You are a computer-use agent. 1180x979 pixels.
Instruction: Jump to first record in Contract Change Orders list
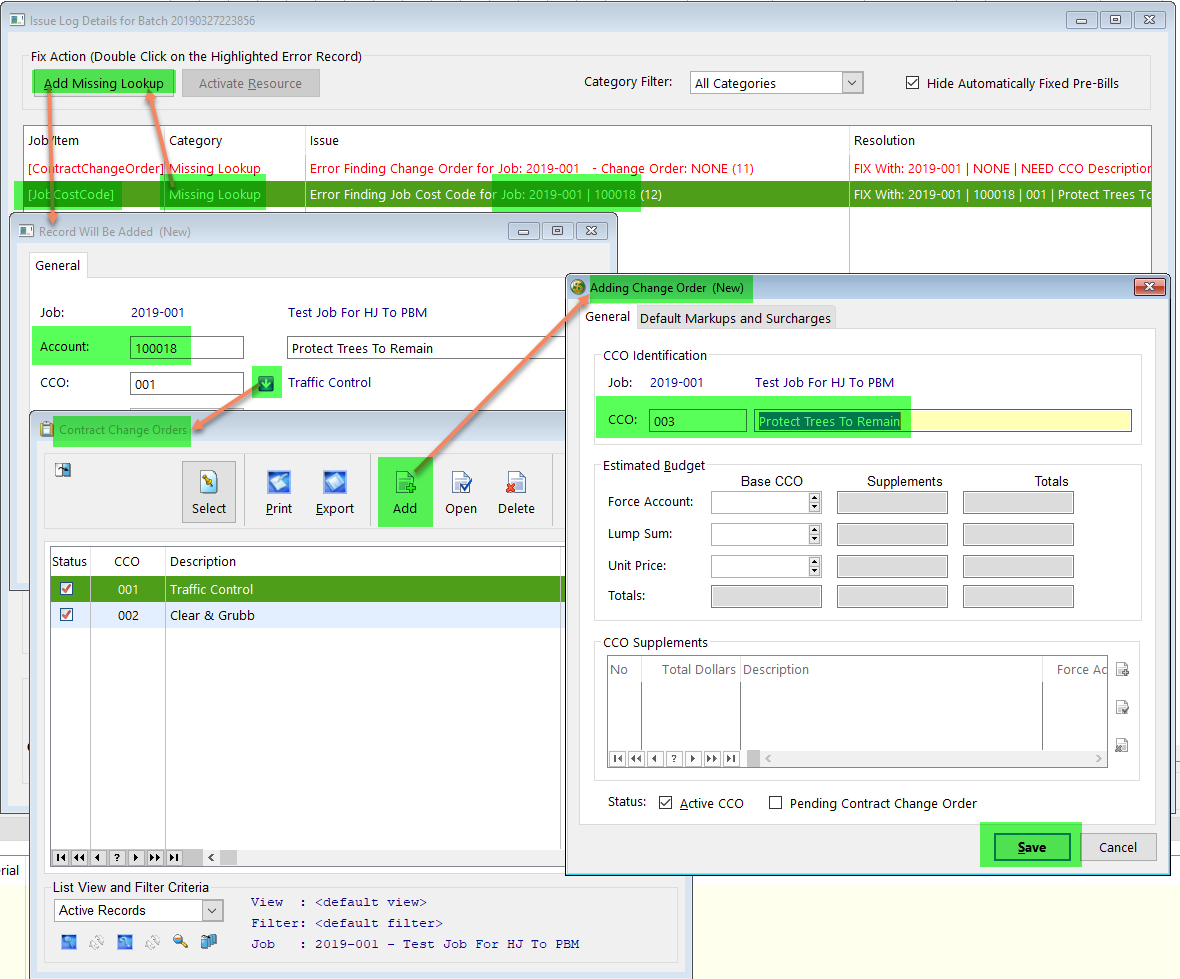tap(61, 857)
